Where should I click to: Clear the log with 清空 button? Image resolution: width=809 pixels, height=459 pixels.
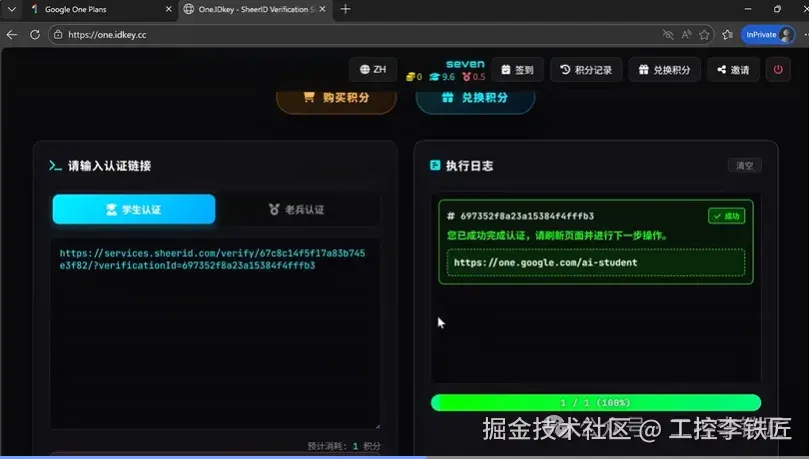tap(745, 166)
